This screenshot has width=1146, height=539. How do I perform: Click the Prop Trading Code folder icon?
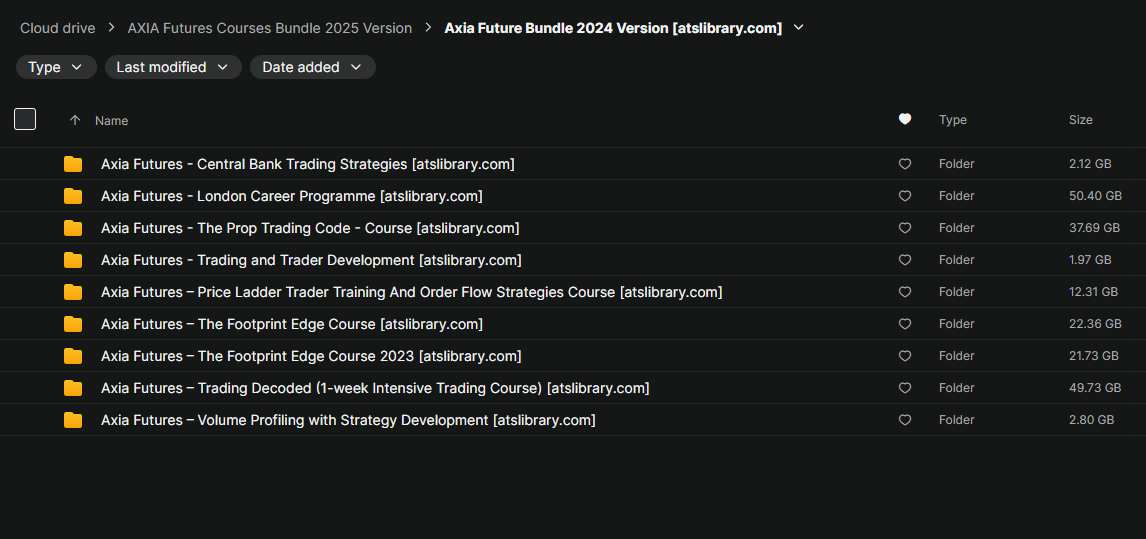point(73,228)
